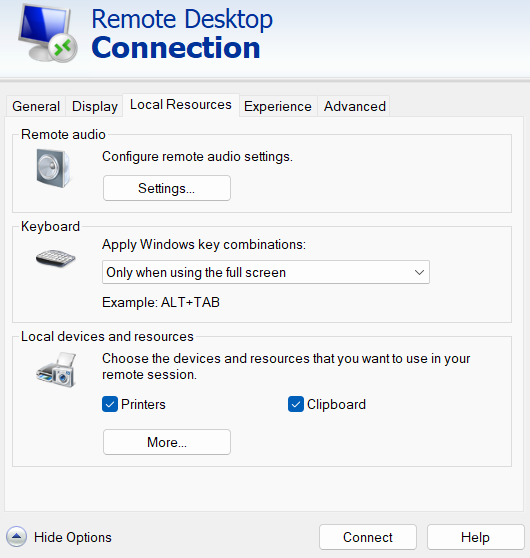The image size is (530, 558).
Task: Click the 'Keyboard' group title
Action: (x=50, y=226)
